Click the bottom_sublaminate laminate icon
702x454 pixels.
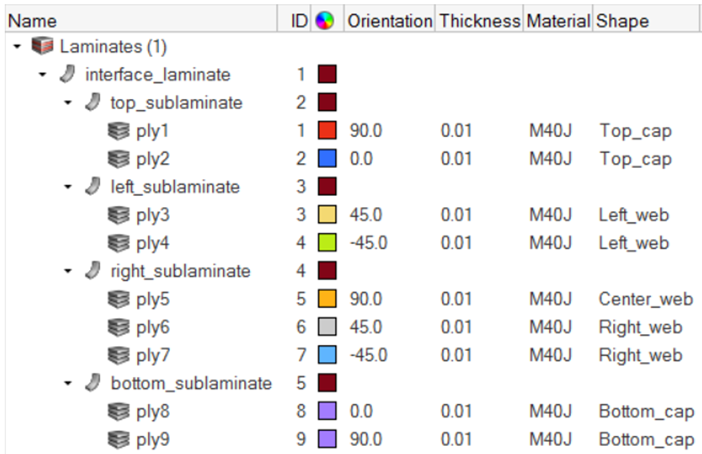pyautogui.click(x=93, y=383)
